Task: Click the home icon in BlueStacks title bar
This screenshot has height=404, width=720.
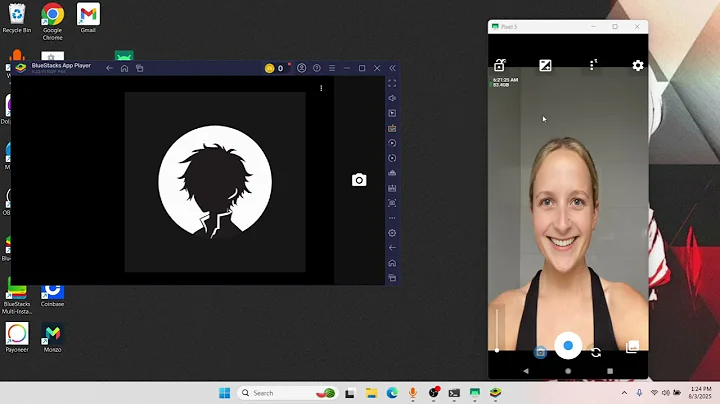Action: (x=124, y=68)
